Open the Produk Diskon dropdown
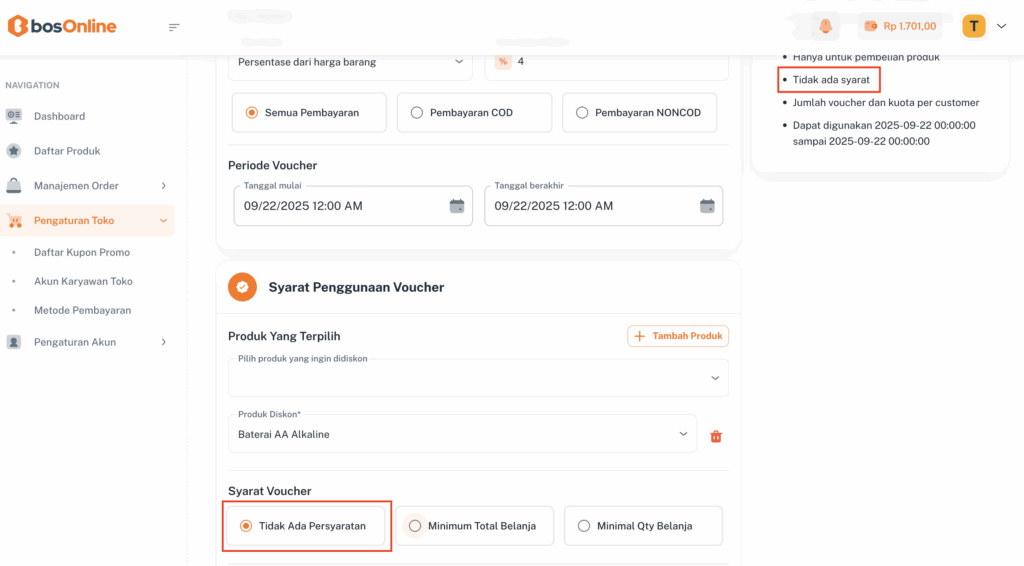The image size is (1024, 566). tap(462, 434)
